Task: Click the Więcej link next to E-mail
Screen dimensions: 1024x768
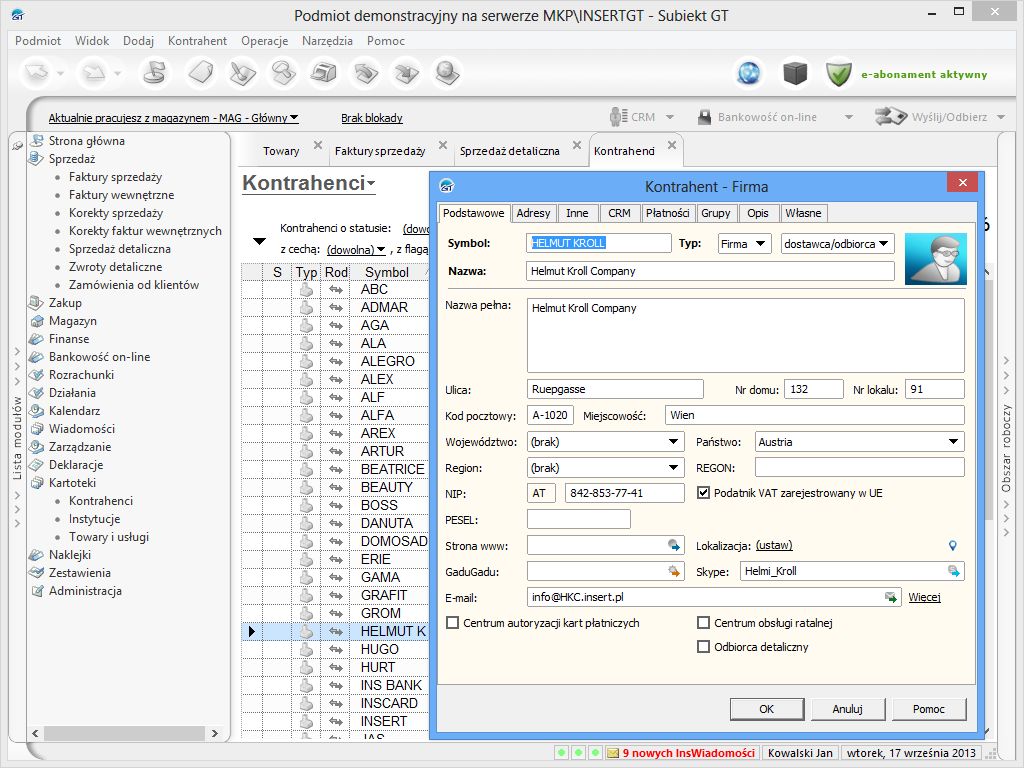Action: point(924,598)
